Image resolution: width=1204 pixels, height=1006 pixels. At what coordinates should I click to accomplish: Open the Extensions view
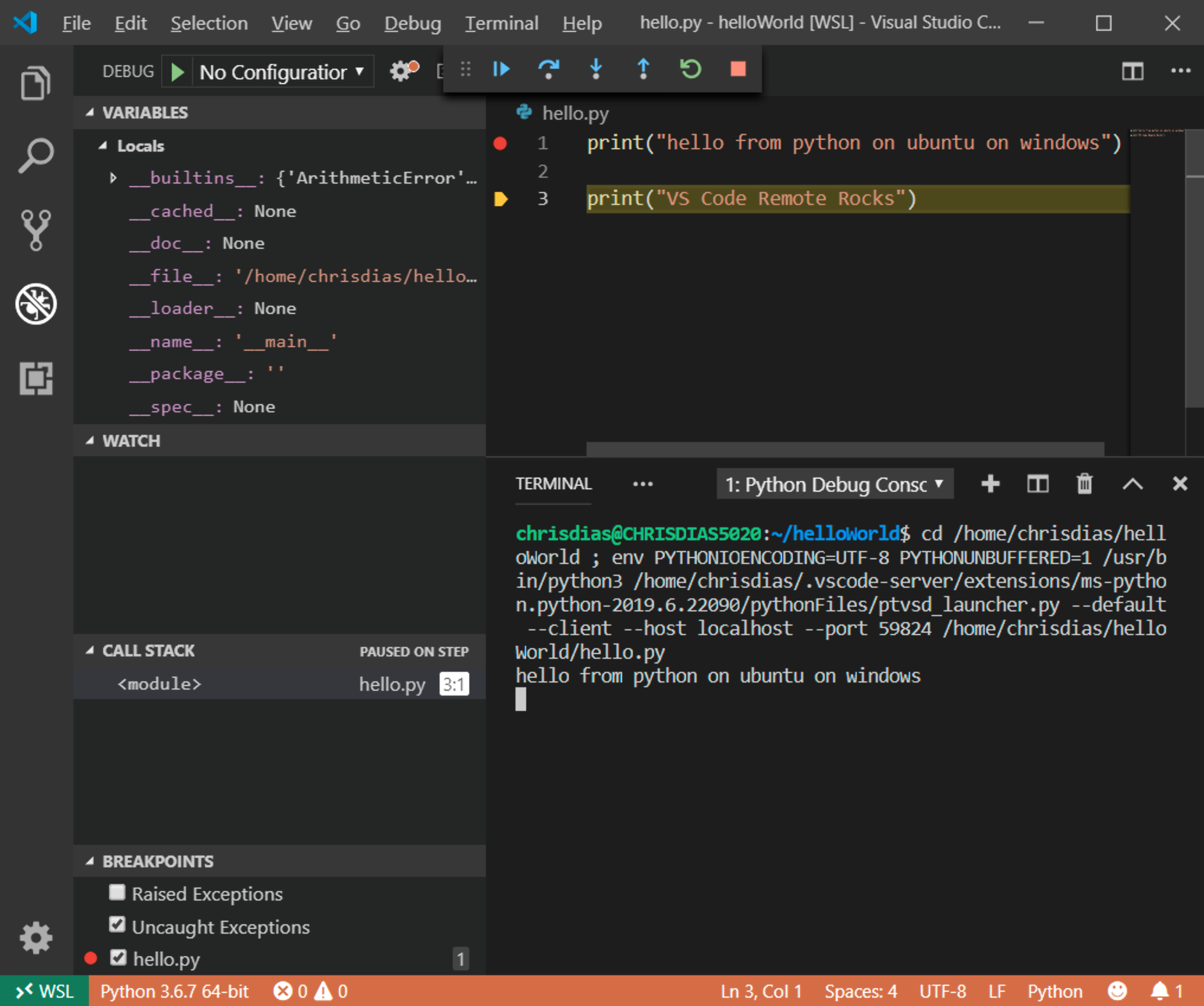[36, 378]
